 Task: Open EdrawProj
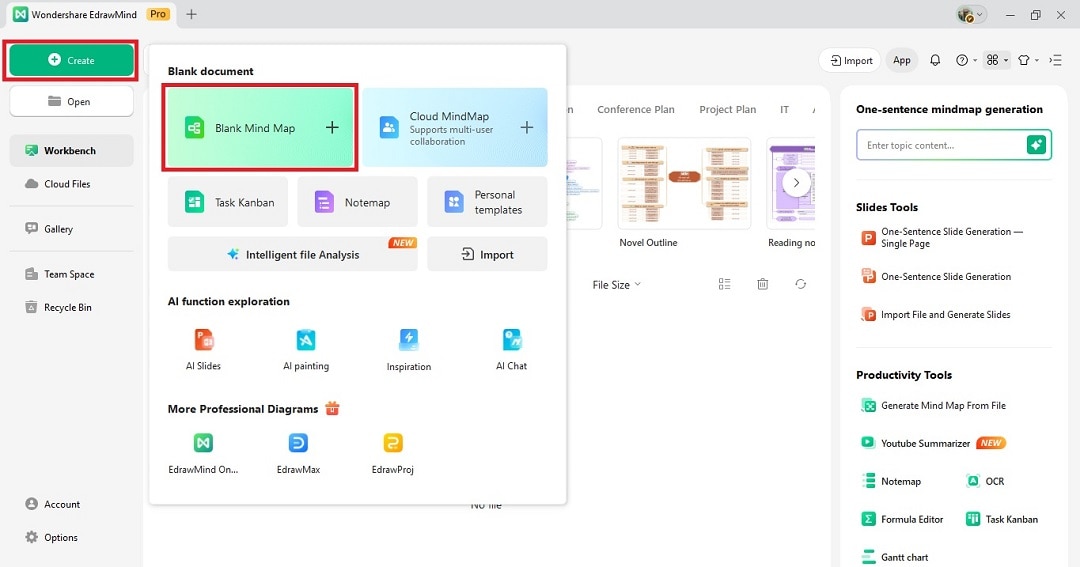[x=393, y=453]
